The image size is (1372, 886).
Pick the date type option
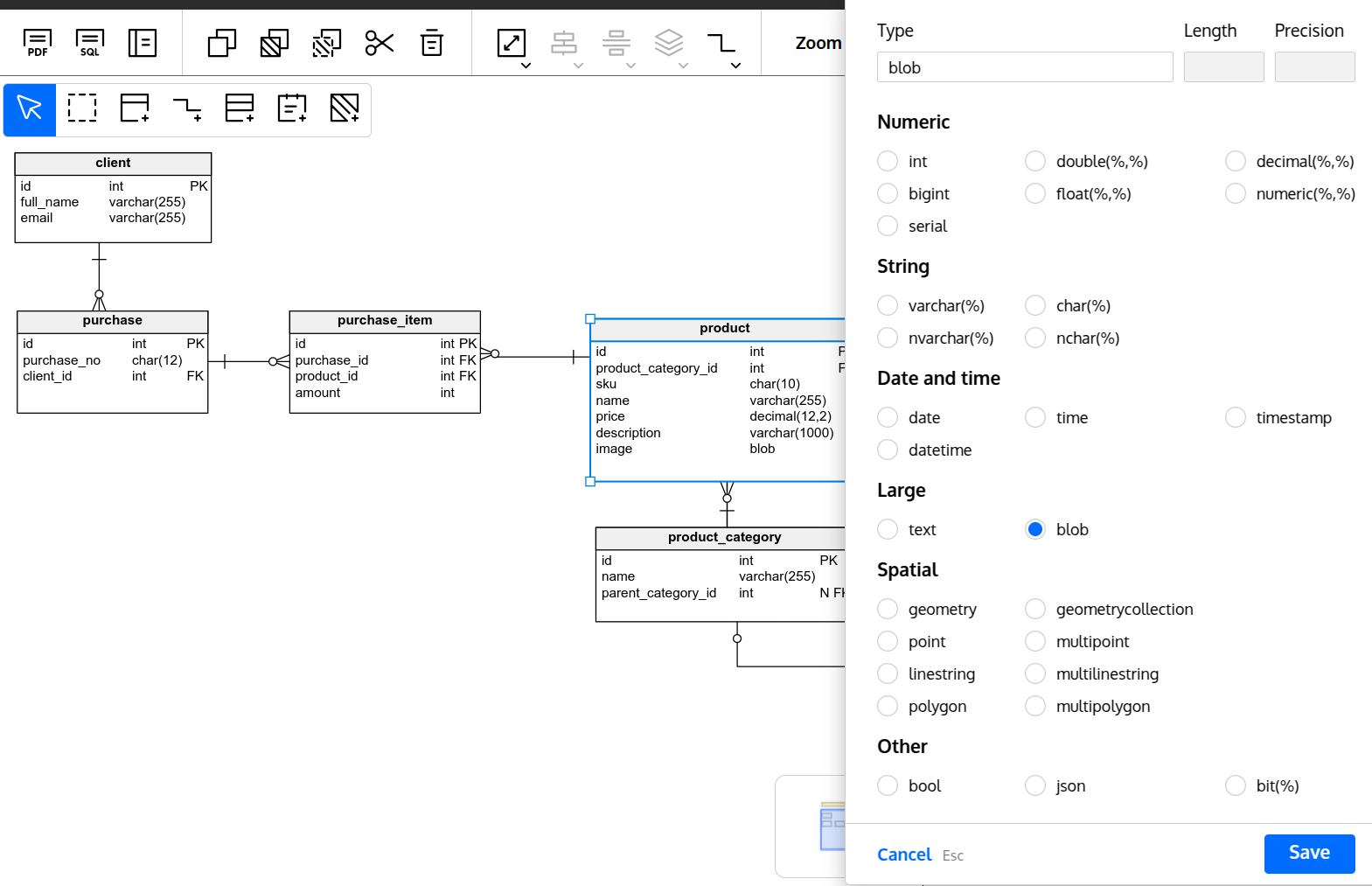pos(888,417)
